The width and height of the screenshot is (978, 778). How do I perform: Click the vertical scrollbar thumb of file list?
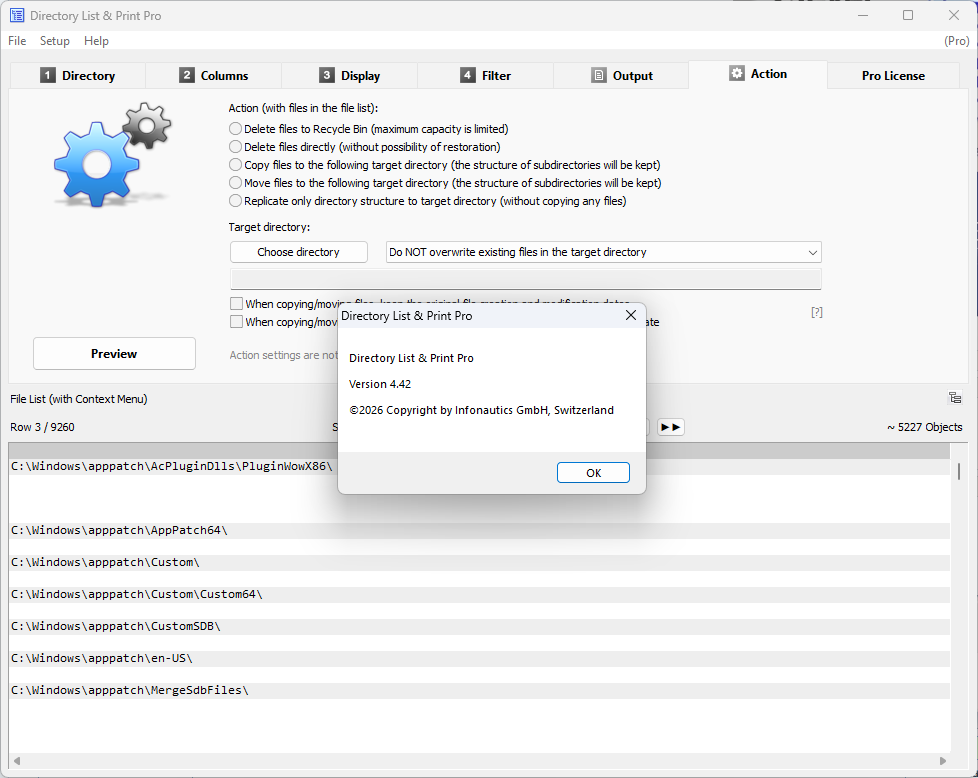(x=959, y=471)
